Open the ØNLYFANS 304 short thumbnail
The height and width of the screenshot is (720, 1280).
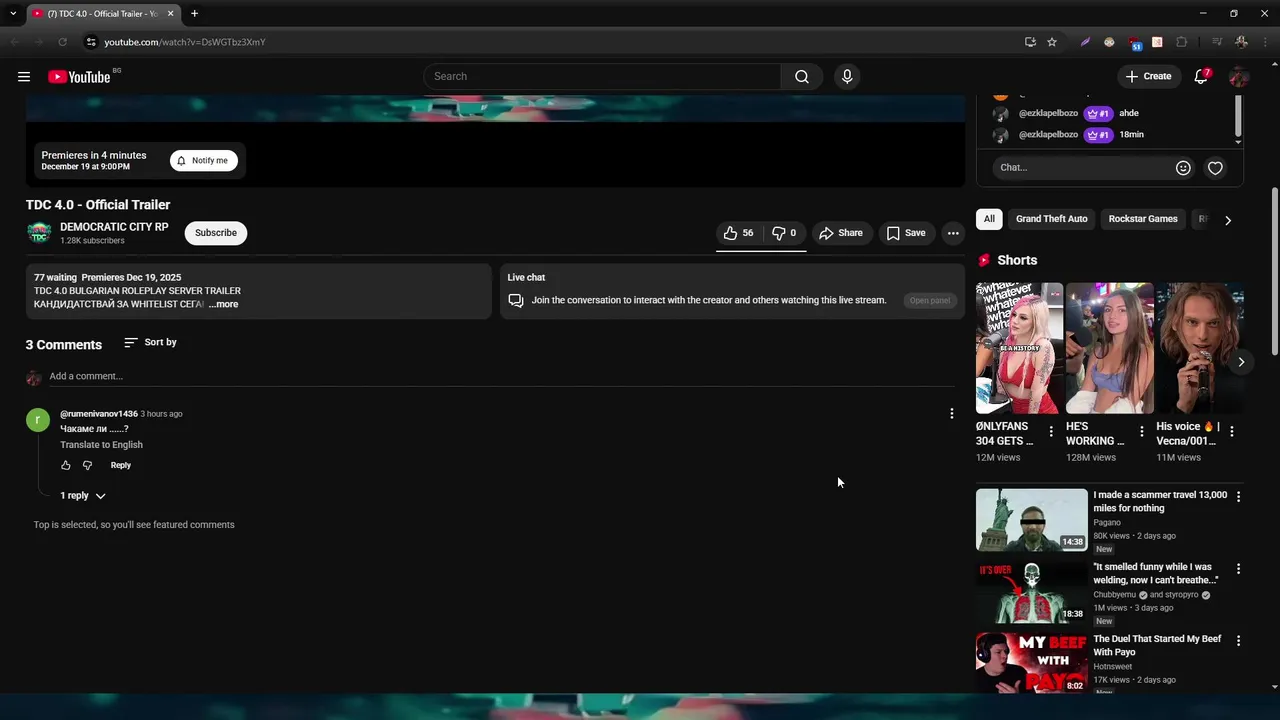(1019, 348)
